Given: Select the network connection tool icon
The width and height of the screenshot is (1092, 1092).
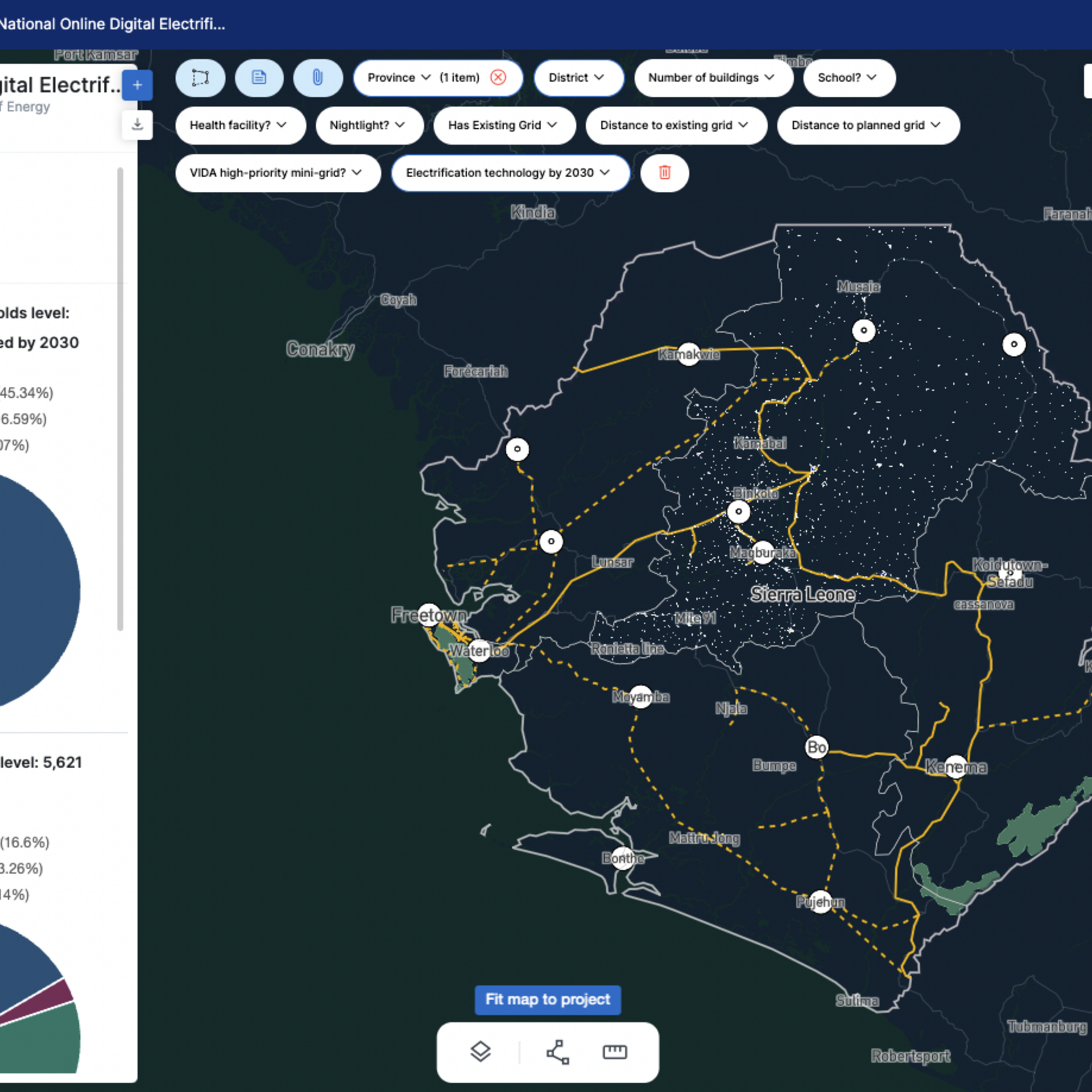Looking at the screenshot, I should [x=557, y=1052].
